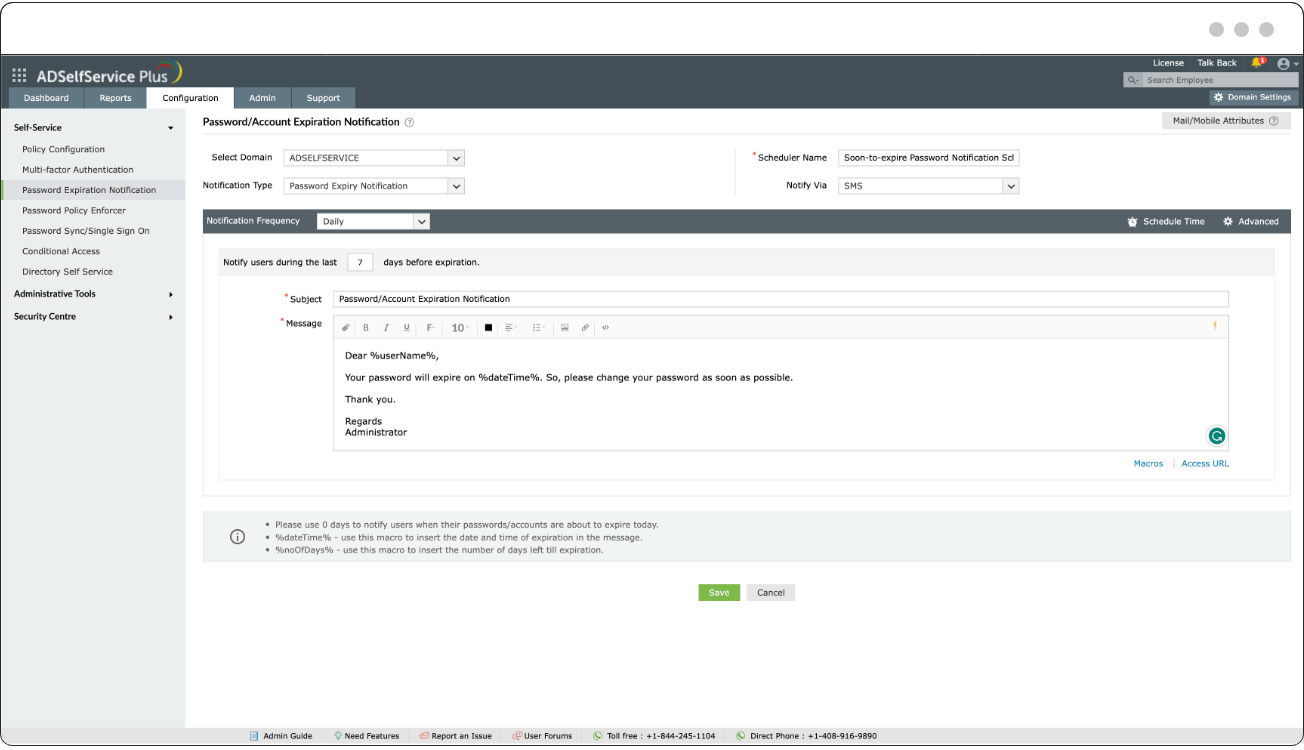The height and width of the screenshot is (750, 1304).
Task: Click the Subject input field
Action: pos(781,299)
